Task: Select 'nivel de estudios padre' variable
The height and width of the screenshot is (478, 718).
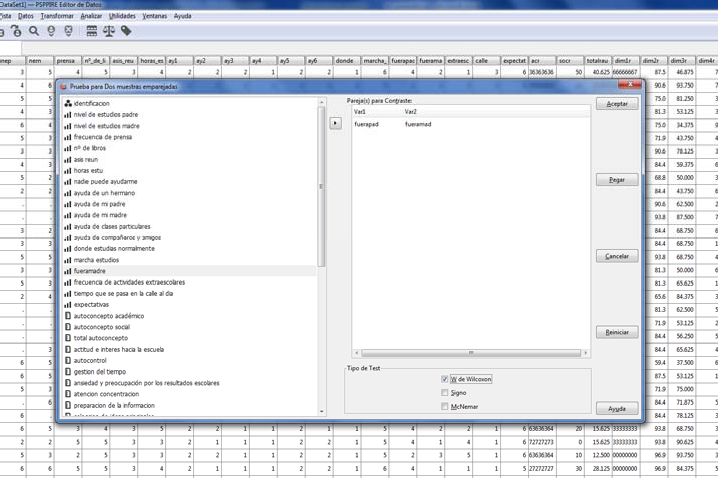Action: click(x=105, y=115)
